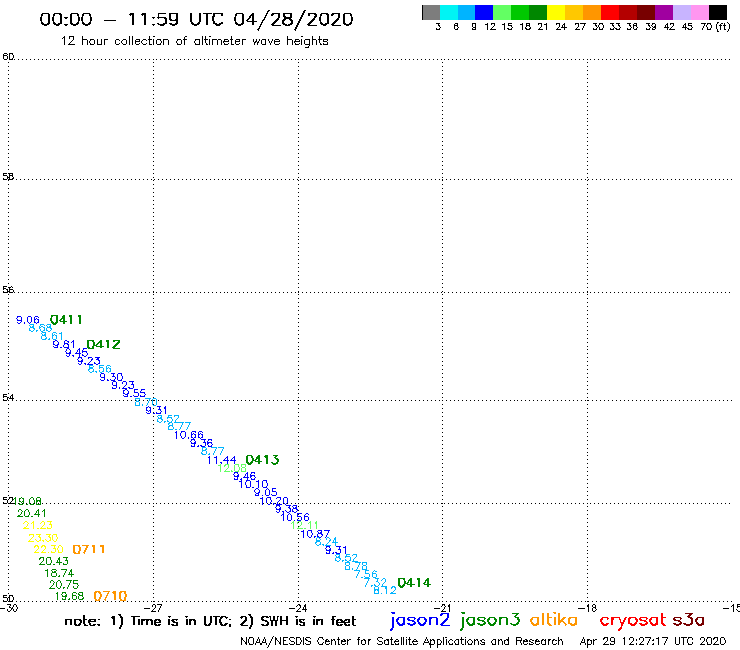Select the 8.78 wave height reading
Screen dimensions: 740x650
coord(356,566)
